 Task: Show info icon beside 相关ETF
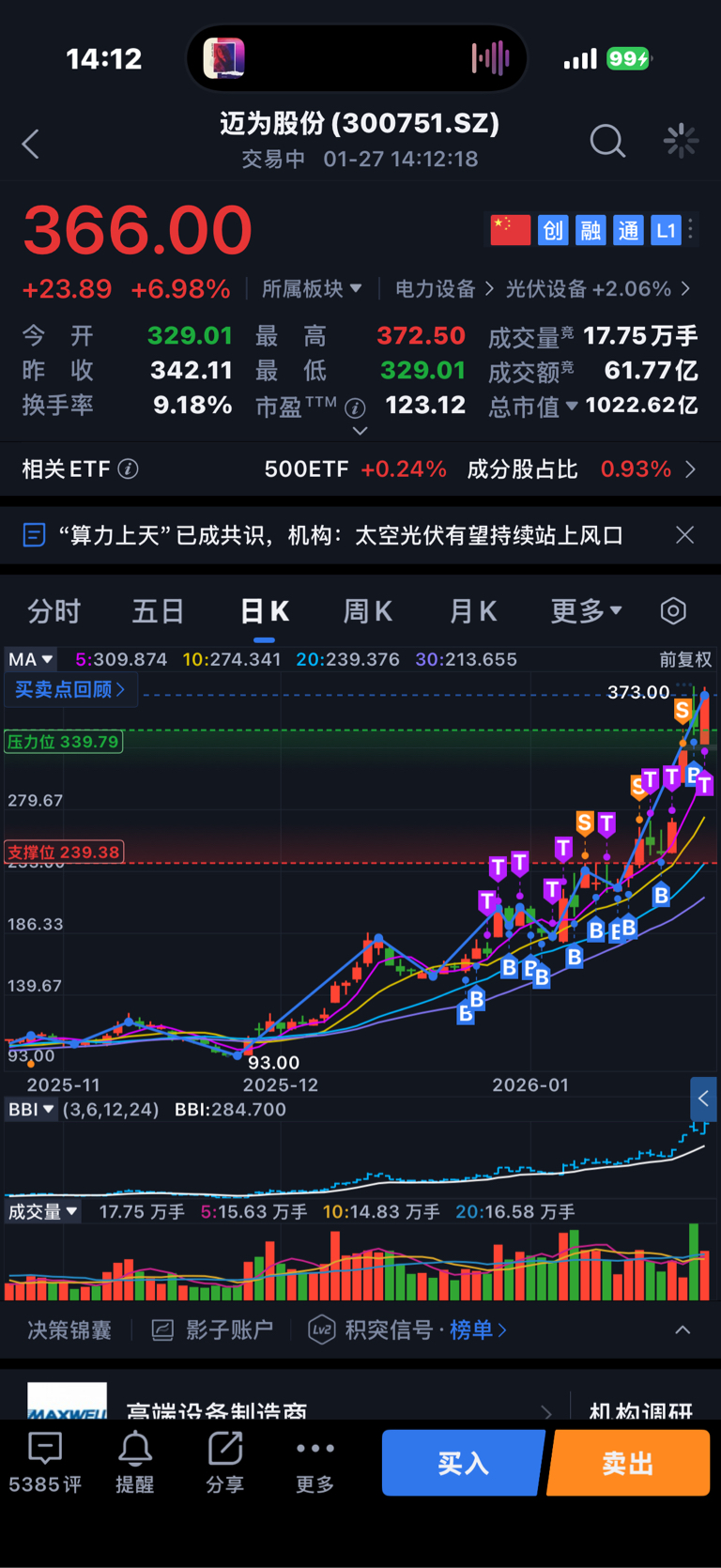coord(129,469)
